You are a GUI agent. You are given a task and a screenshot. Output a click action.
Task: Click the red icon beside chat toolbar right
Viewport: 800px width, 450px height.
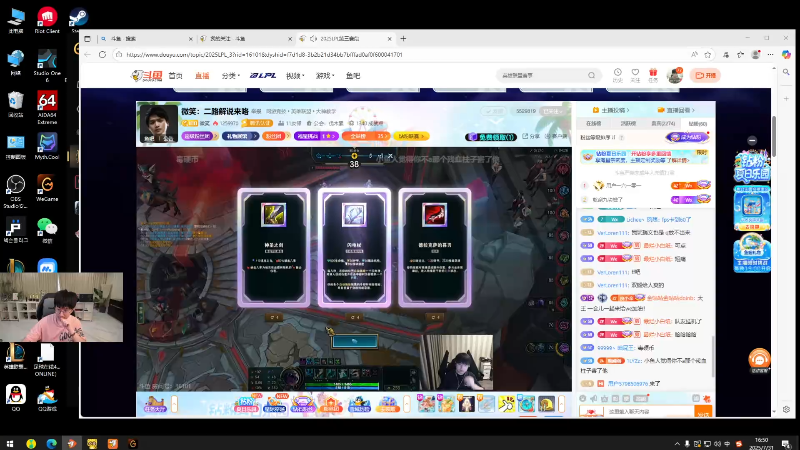[x=707, y=398]
